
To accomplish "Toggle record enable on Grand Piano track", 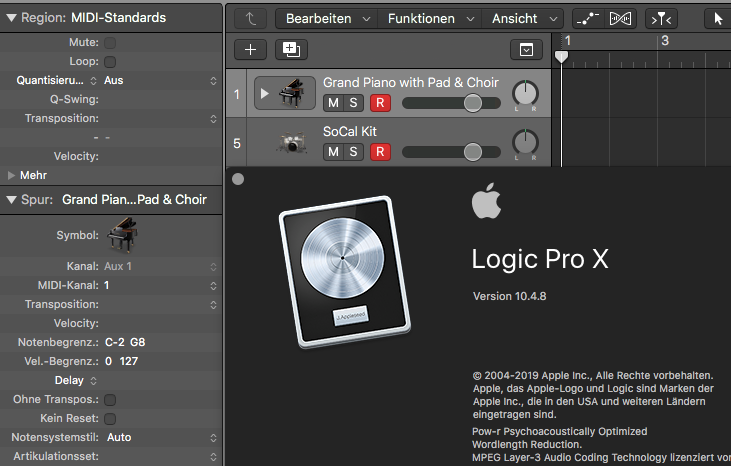I will tap(380, 103).
